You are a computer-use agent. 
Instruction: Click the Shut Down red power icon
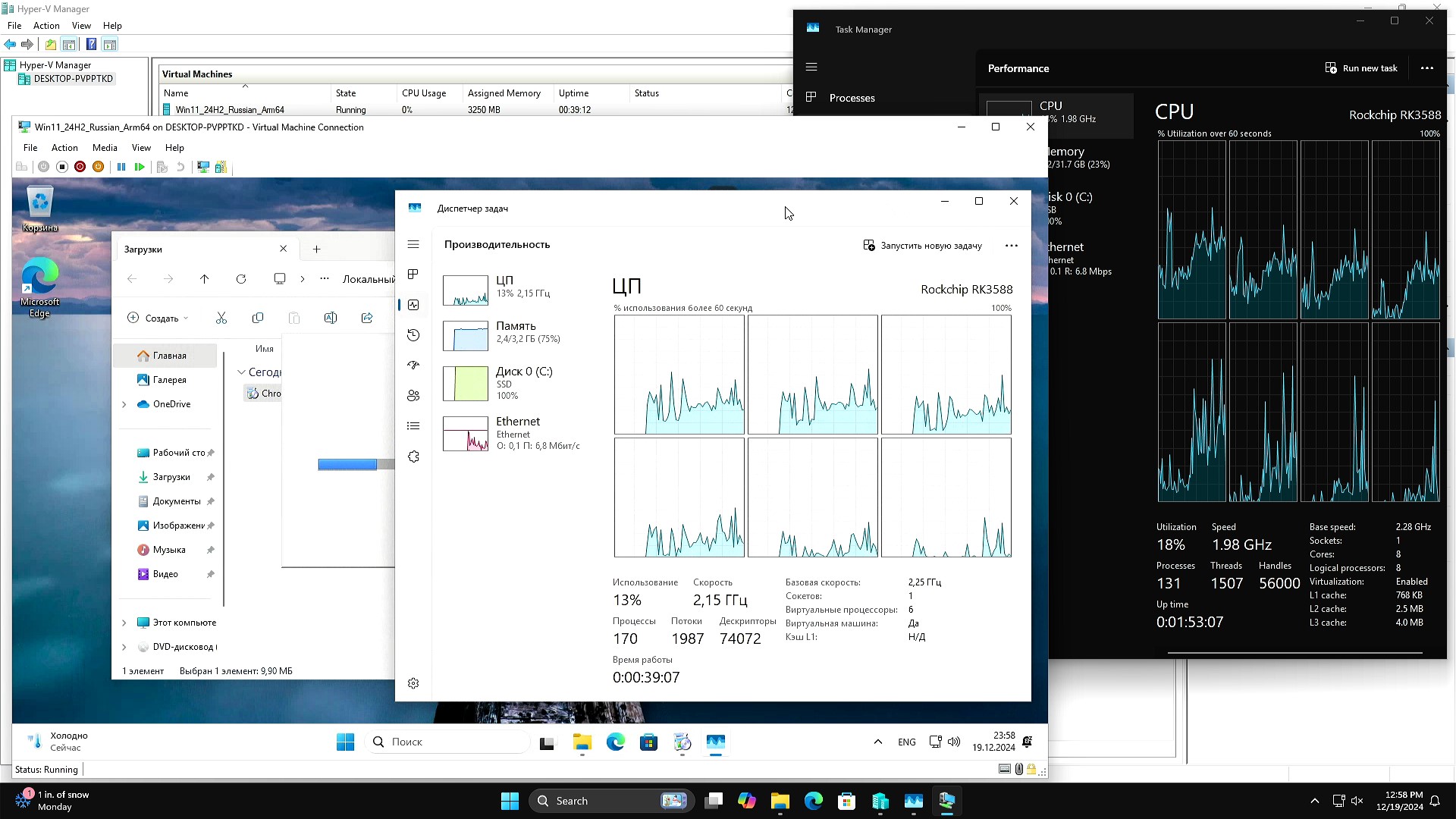pyautogui.click(x=80, y=167)
